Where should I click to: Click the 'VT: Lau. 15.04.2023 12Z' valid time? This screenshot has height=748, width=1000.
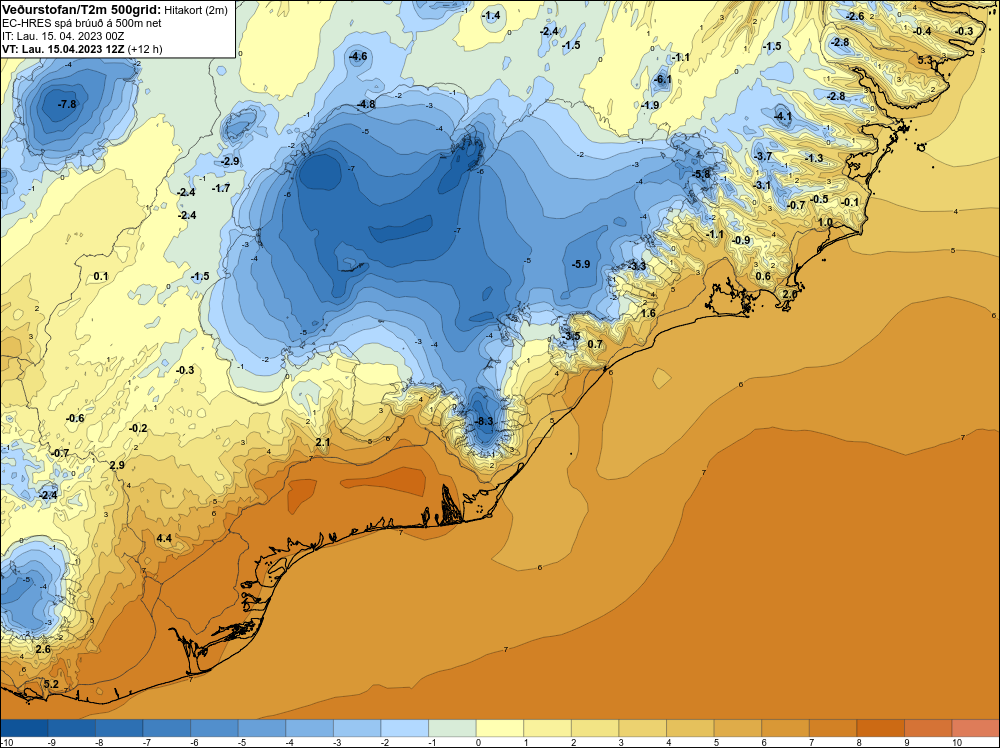pos(63,49)
